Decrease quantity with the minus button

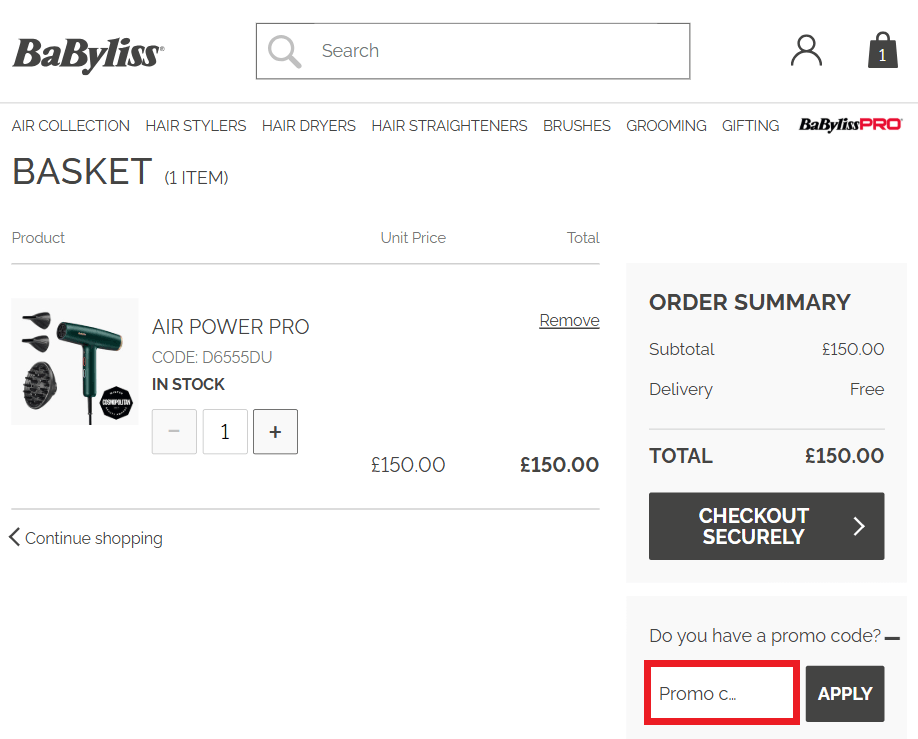click(174, 431)
